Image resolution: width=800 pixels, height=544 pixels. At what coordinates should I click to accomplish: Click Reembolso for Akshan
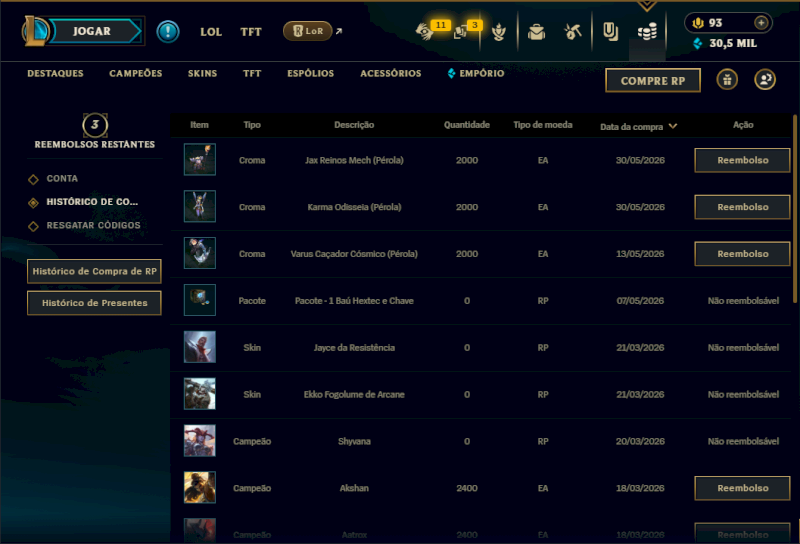742,488
